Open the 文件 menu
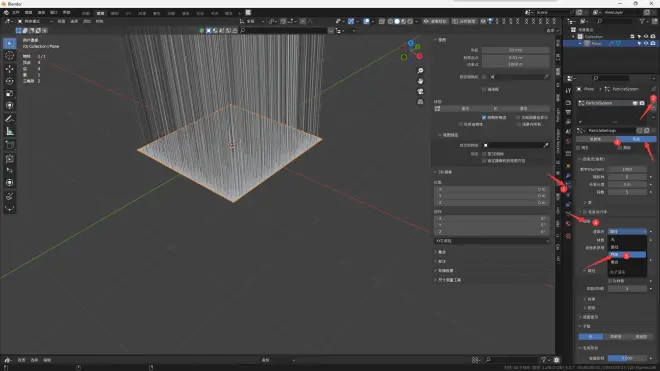Image resolution: width=660 pixels, height=371 pixels. click(16, 13)
